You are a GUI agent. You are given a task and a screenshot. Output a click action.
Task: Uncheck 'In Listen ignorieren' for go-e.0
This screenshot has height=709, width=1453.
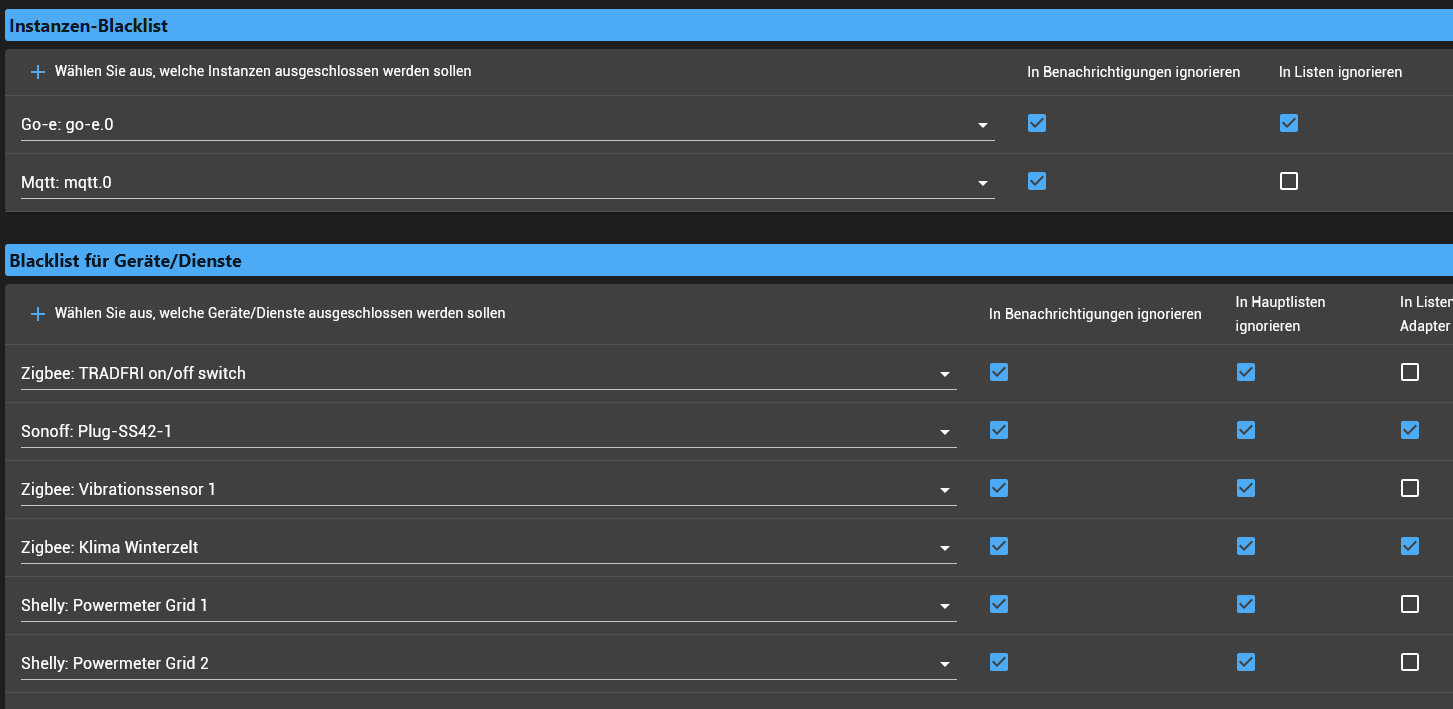[1289, 123]
